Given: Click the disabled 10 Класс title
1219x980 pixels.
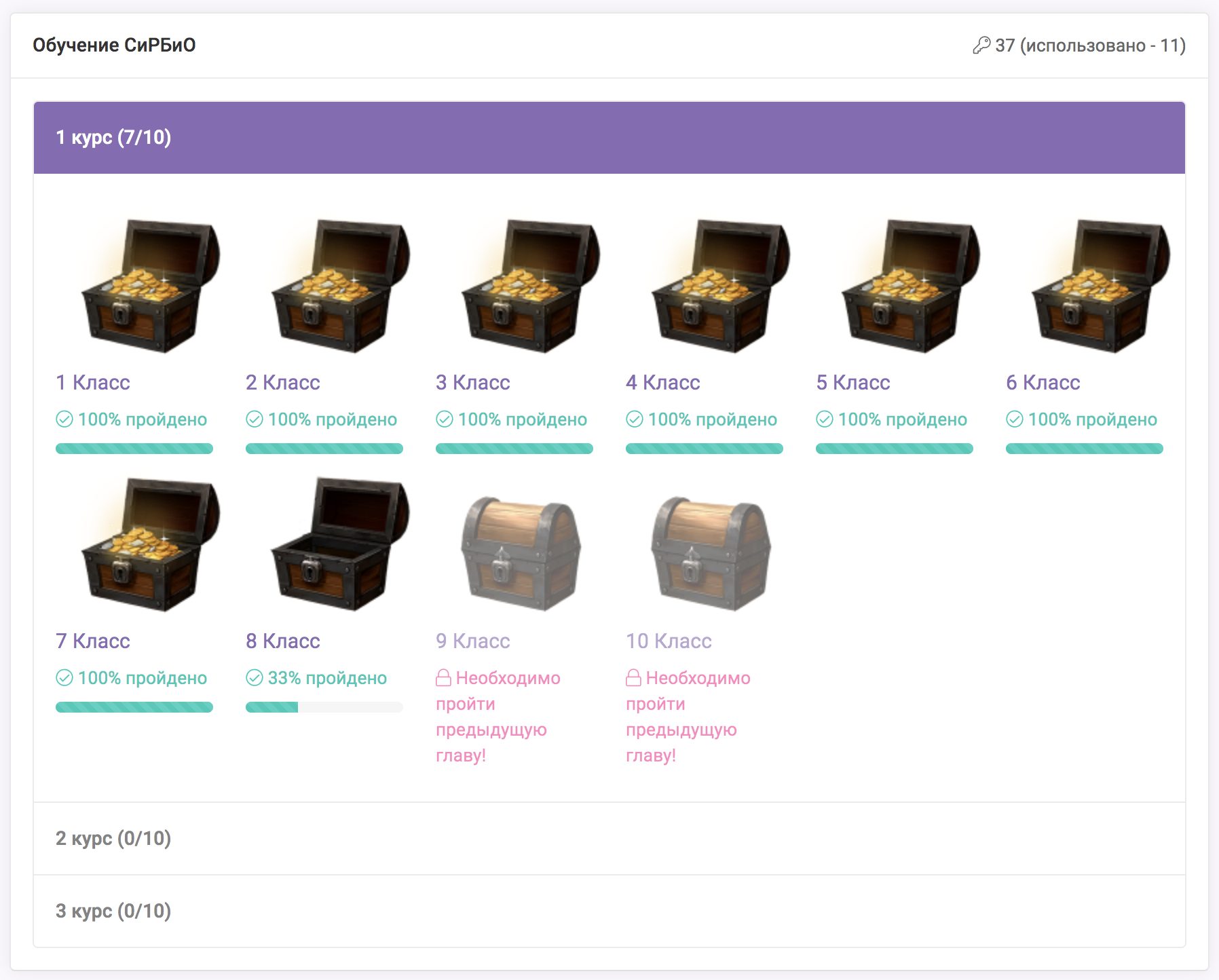Looking at the screenshot, I should coord(669,641).
